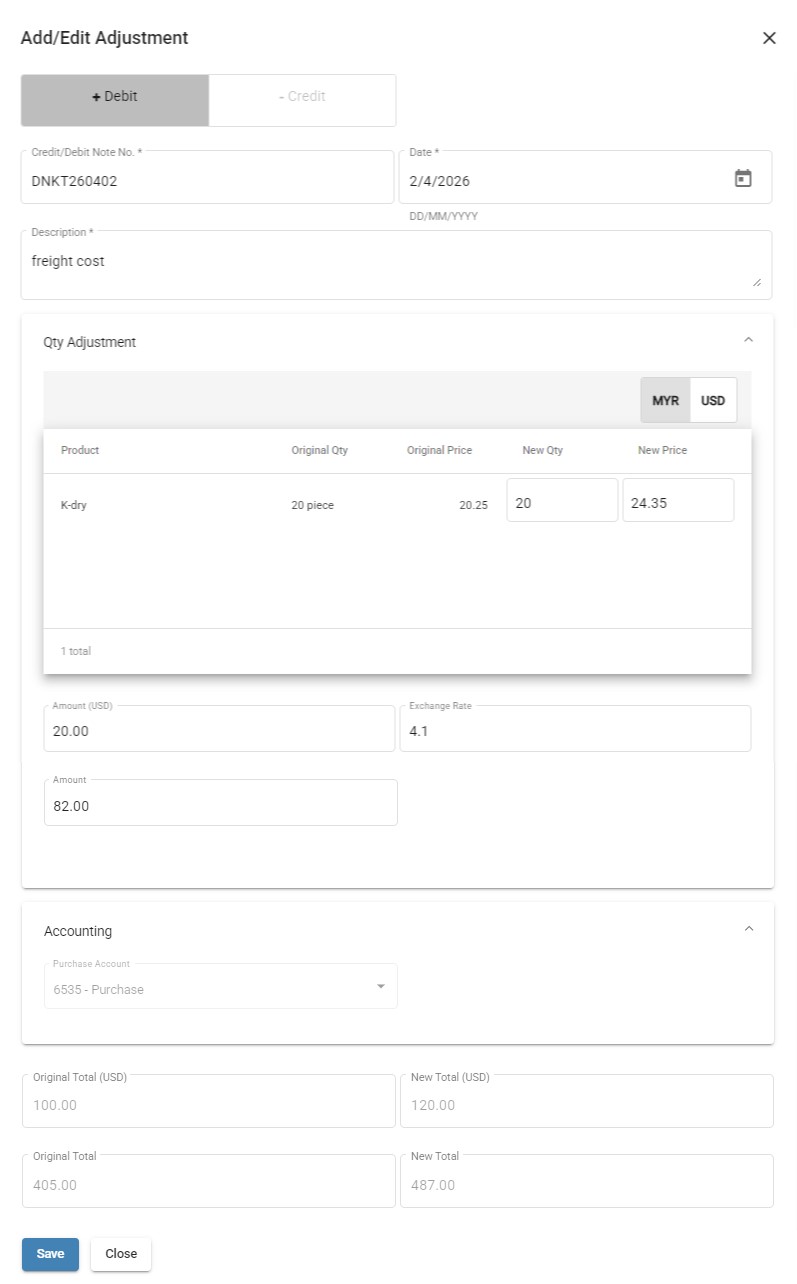Select the + Debit toggle

click(x=115, y=99)
